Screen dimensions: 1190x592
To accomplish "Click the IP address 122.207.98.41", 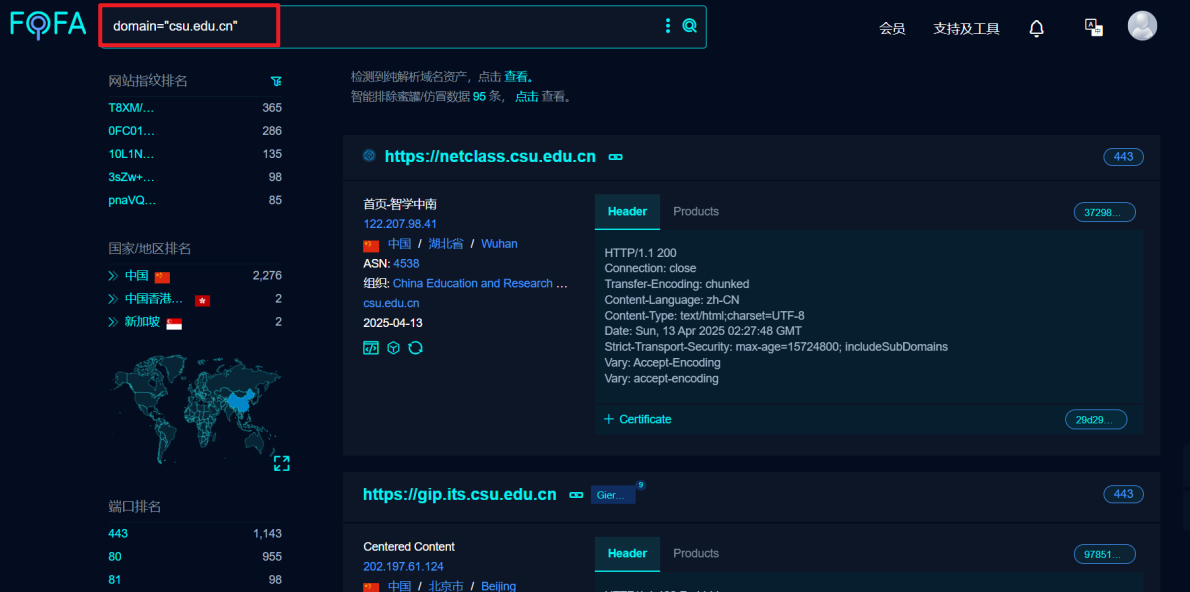I will point(400,224).
